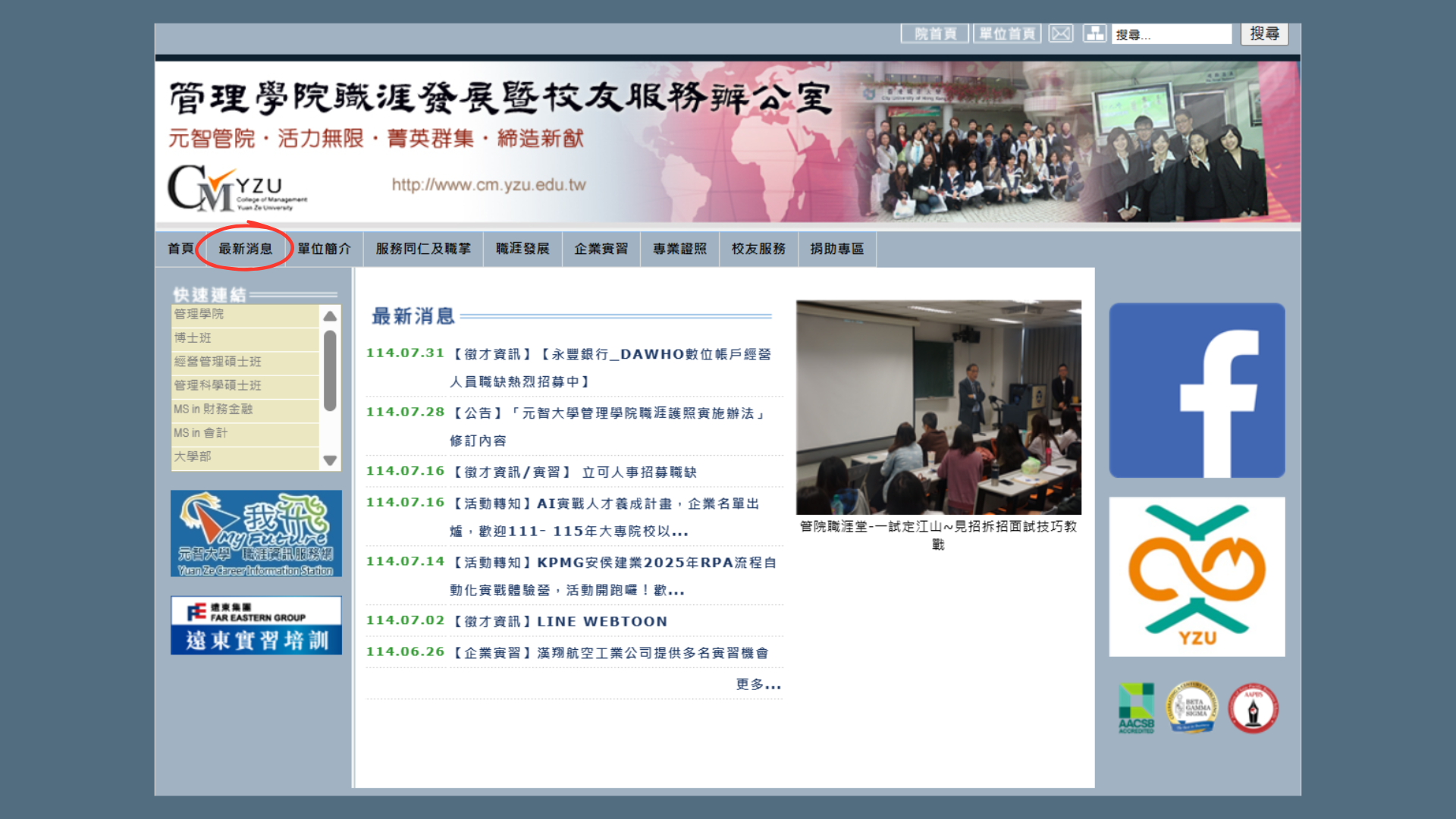Open the Facebook logo link

pyautogui.click(x=1197, y=391)
